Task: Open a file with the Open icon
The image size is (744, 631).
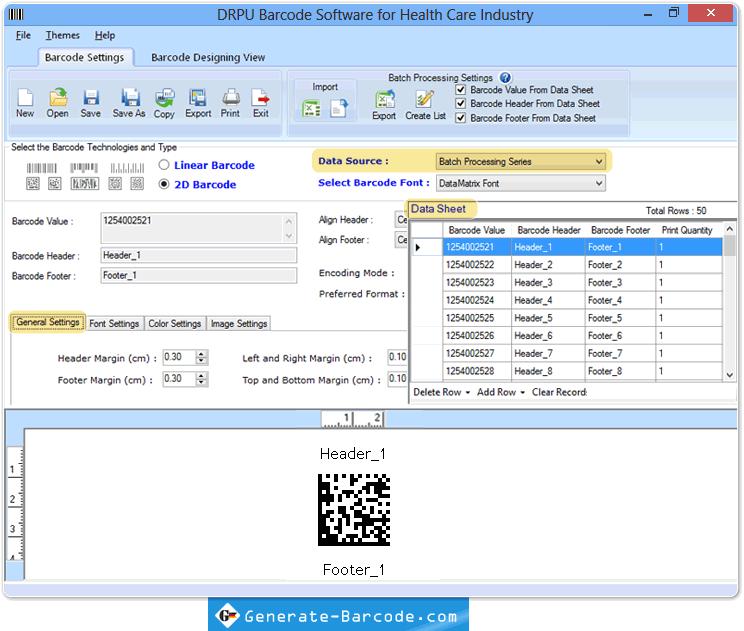Action: click(x=58, y=97)
